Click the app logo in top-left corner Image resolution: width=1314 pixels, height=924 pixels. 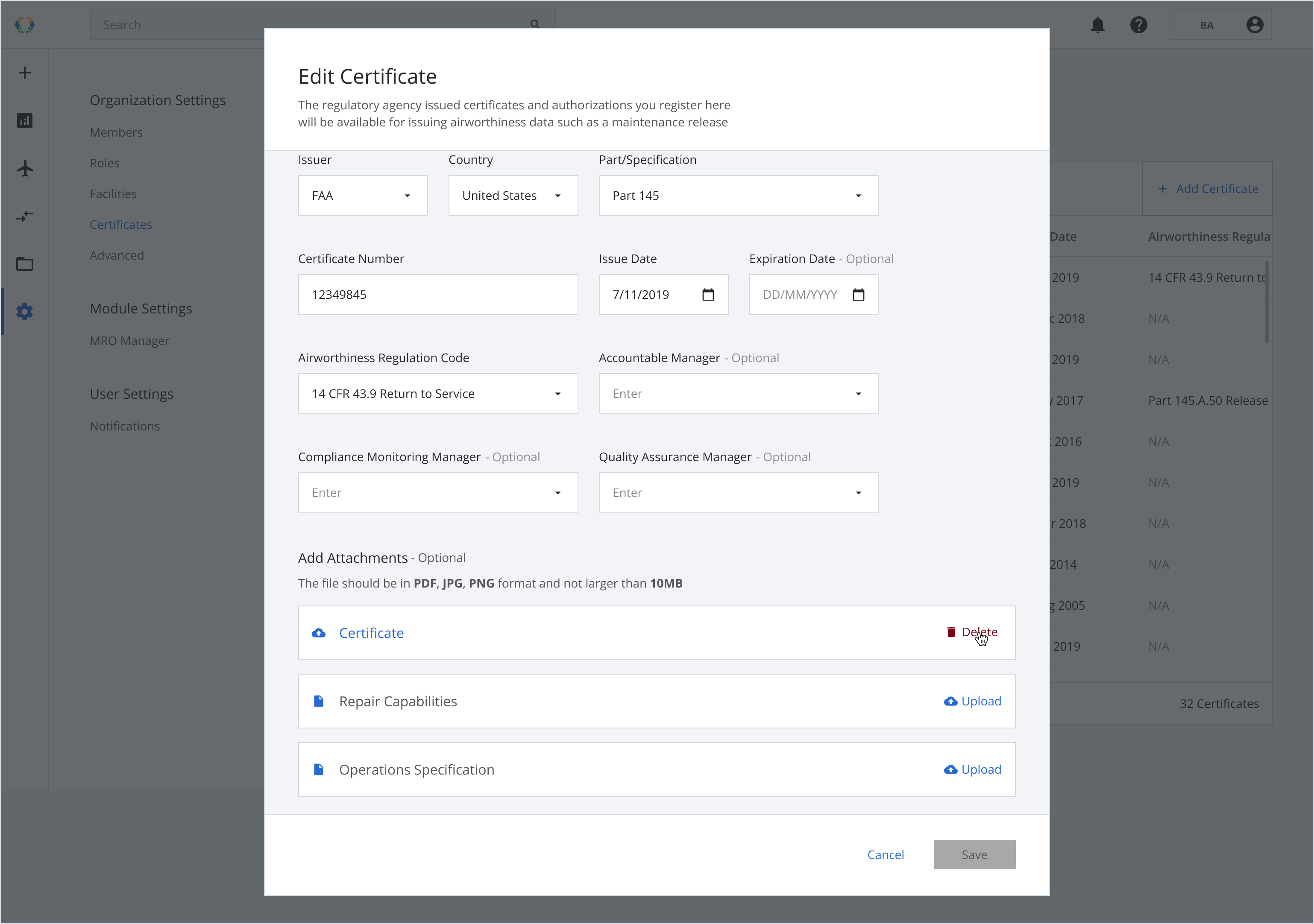(25, 25)
